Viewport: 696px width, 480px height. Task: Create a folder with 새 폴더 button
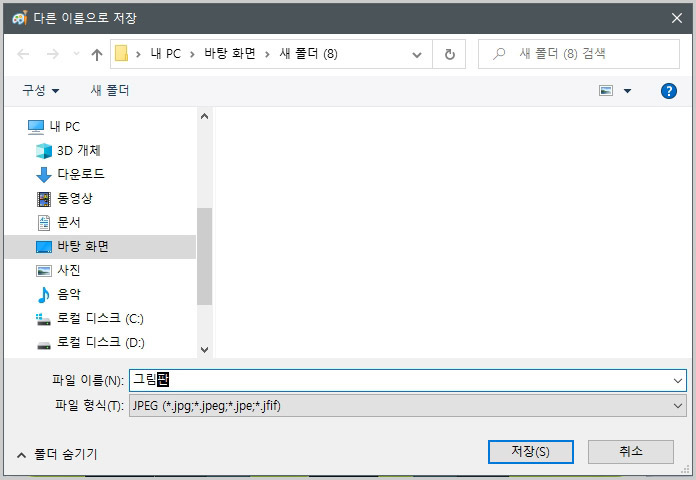[x=110, y=91]
